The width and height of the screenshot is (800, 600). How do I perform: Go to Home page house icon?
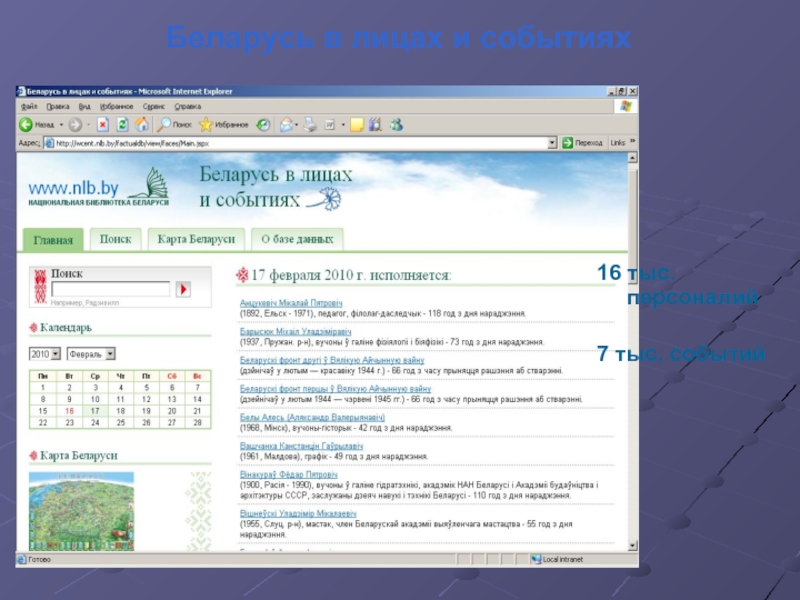coord(142,124)
